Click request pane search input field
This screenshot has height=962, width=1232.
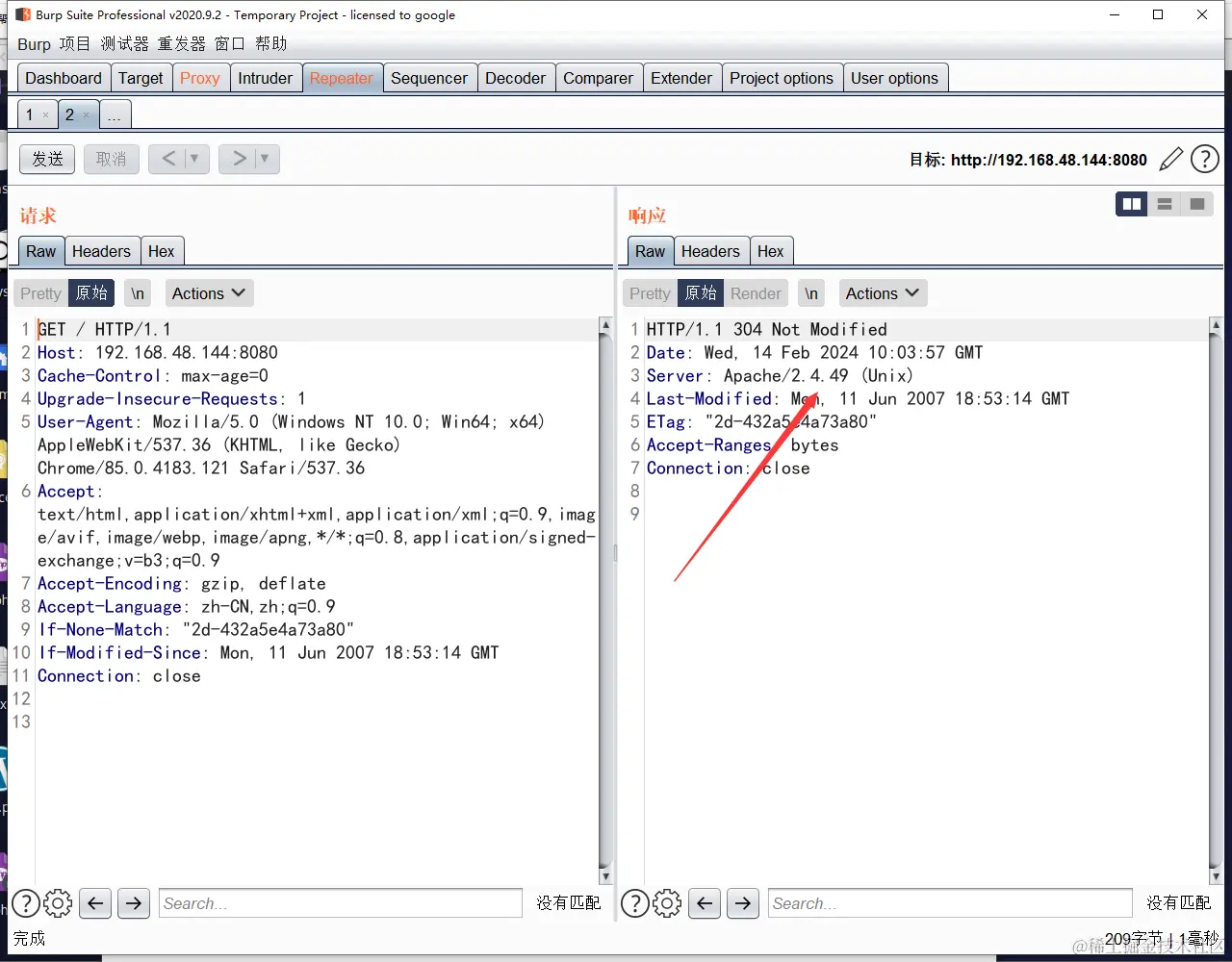tap(341, 903)
